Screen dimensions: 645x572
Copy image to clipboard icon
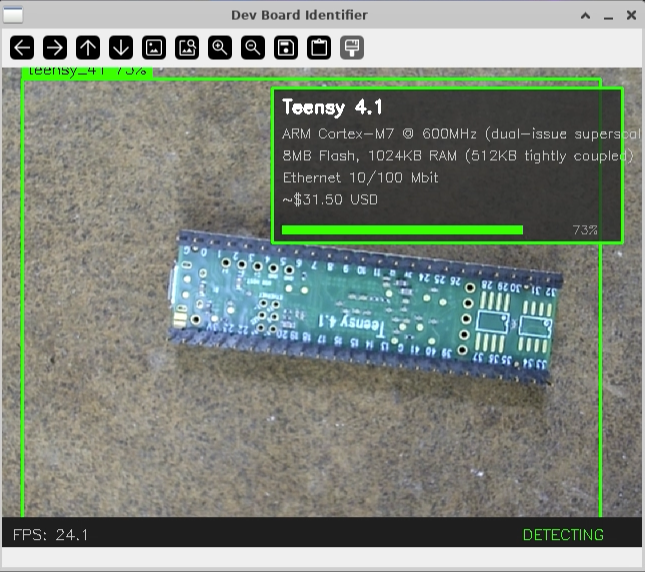319,48
